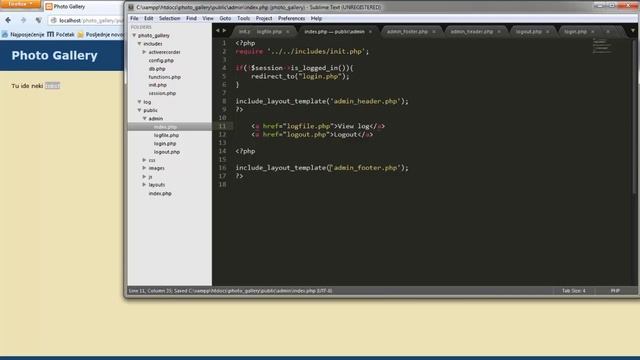
Task: Open the Edit menu in Sublime Text
Action: (x=149, y=18)
